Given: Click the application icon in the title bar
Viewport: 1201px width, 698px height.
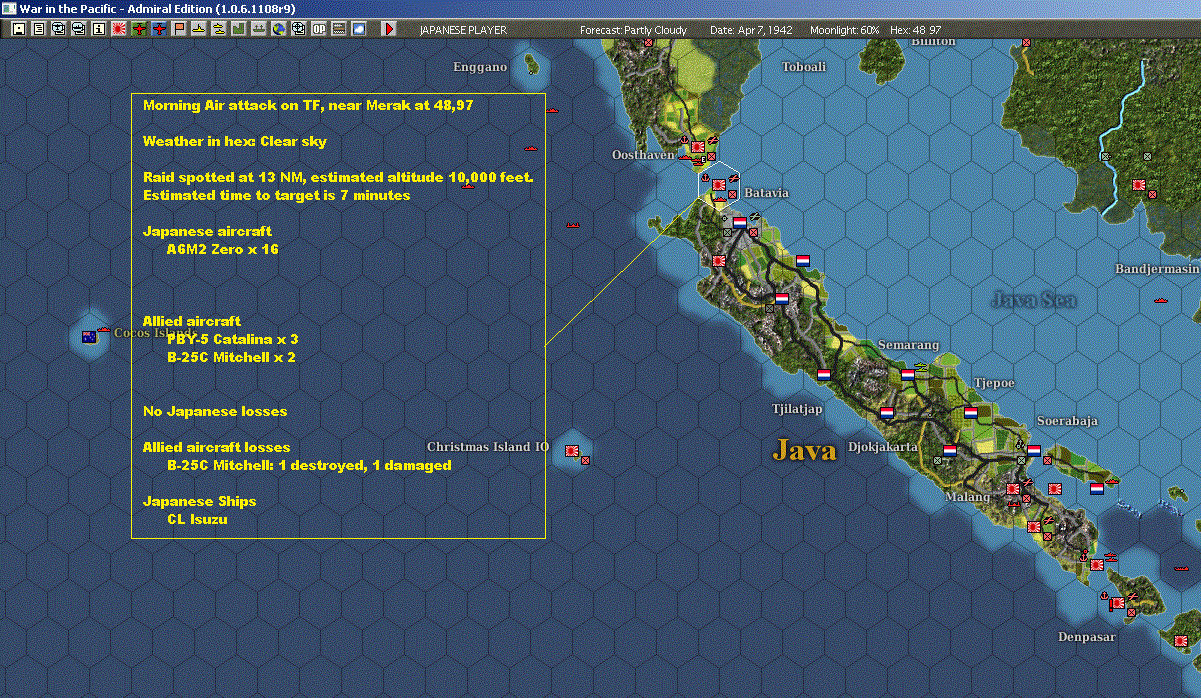Looking at the screenshot, I should (x=9, y=8).
